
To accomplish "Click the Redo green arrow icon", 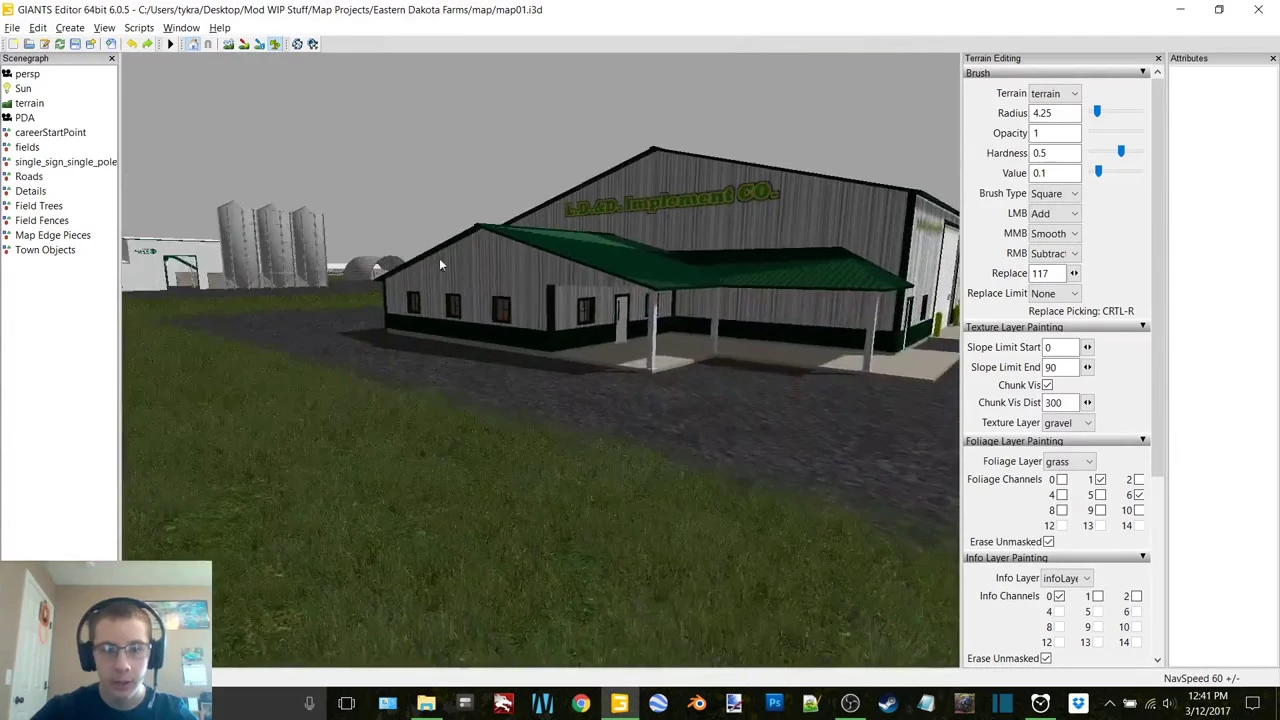I will point(147,44).
